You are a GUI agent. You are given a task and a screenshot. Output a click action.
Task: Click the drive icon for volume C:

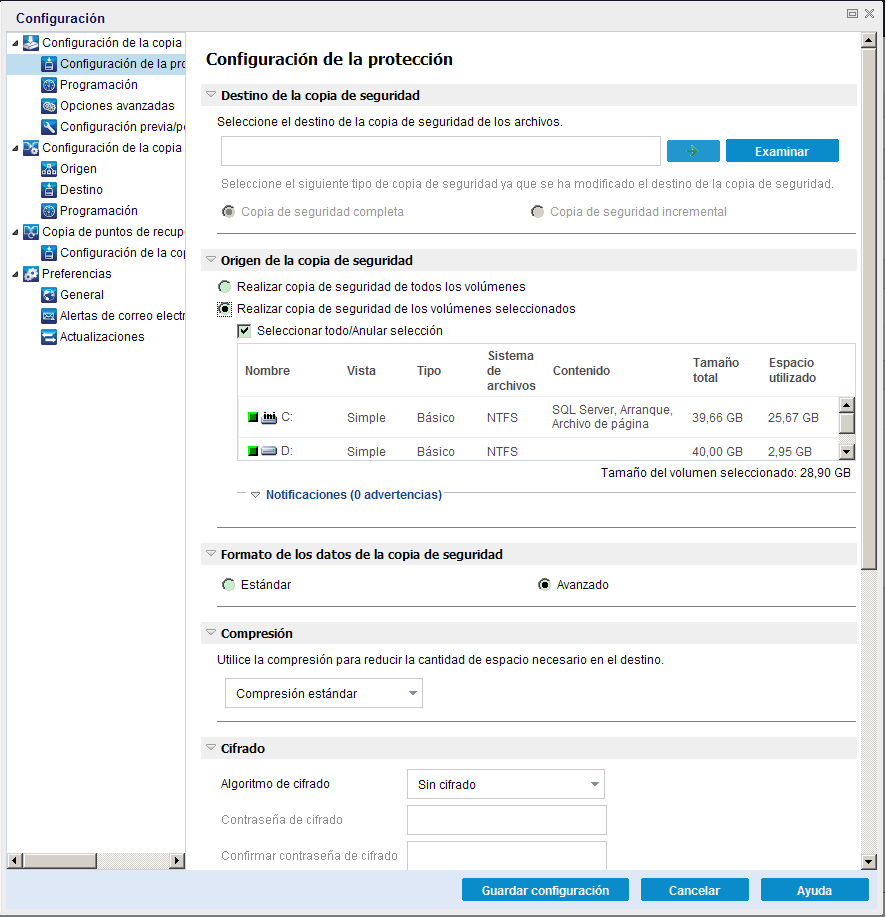269,417
